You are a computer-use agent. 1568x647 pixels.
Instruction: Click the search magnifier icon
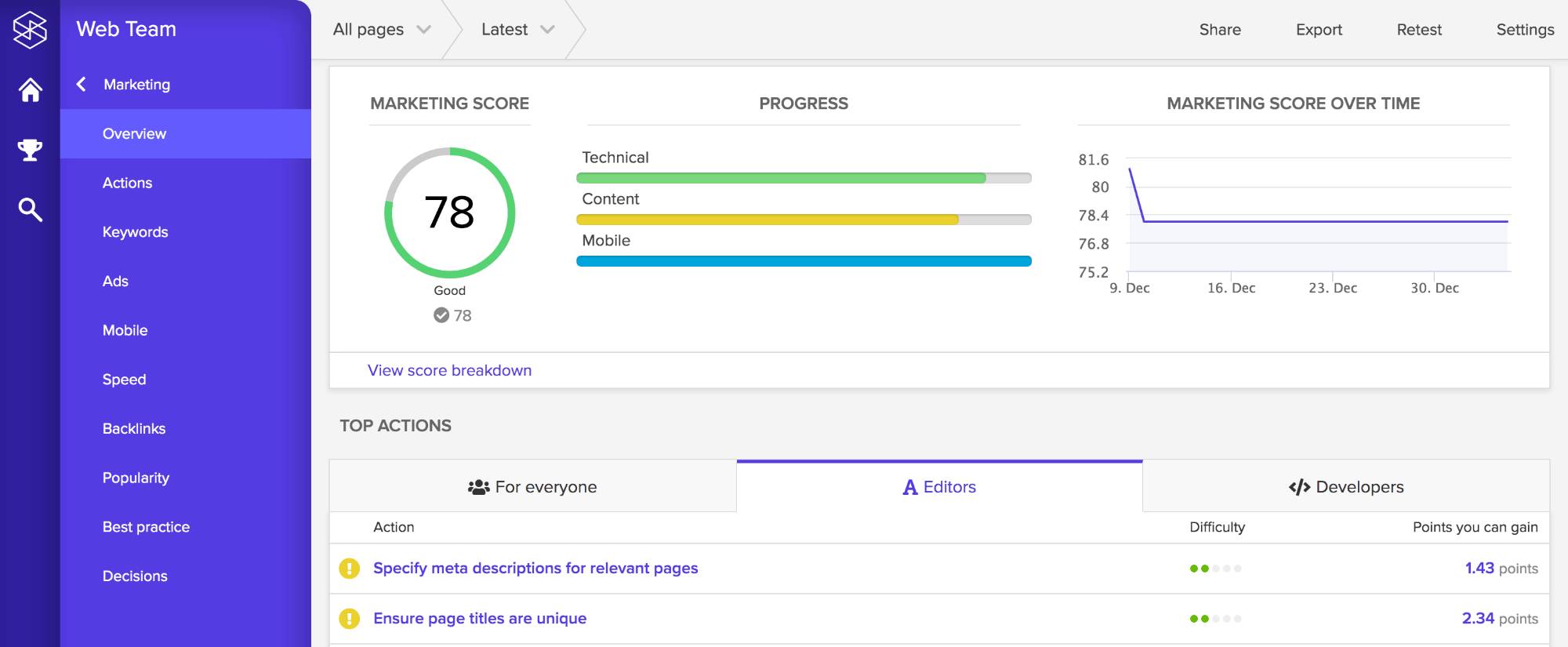[30, 209]
